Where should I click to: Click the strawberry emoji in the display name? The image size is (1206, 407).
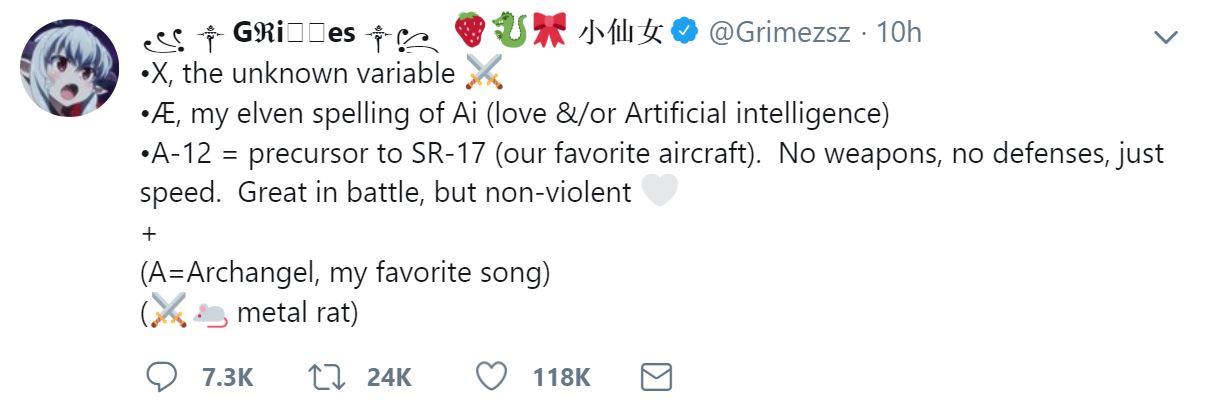(x=468, y=32)
